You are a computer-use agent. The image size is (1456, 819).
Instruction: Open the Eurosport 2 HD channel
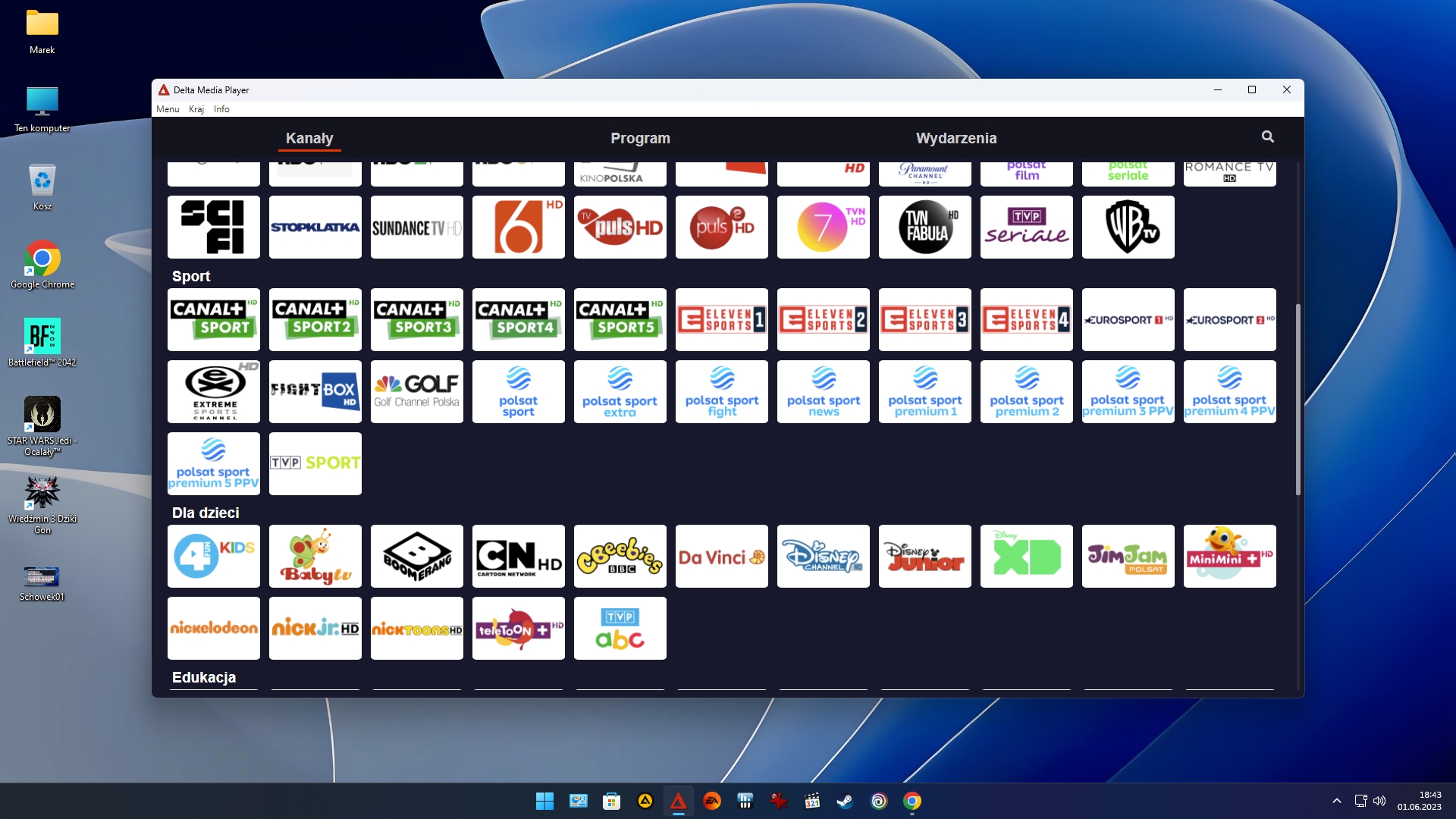coord(1230,320)
